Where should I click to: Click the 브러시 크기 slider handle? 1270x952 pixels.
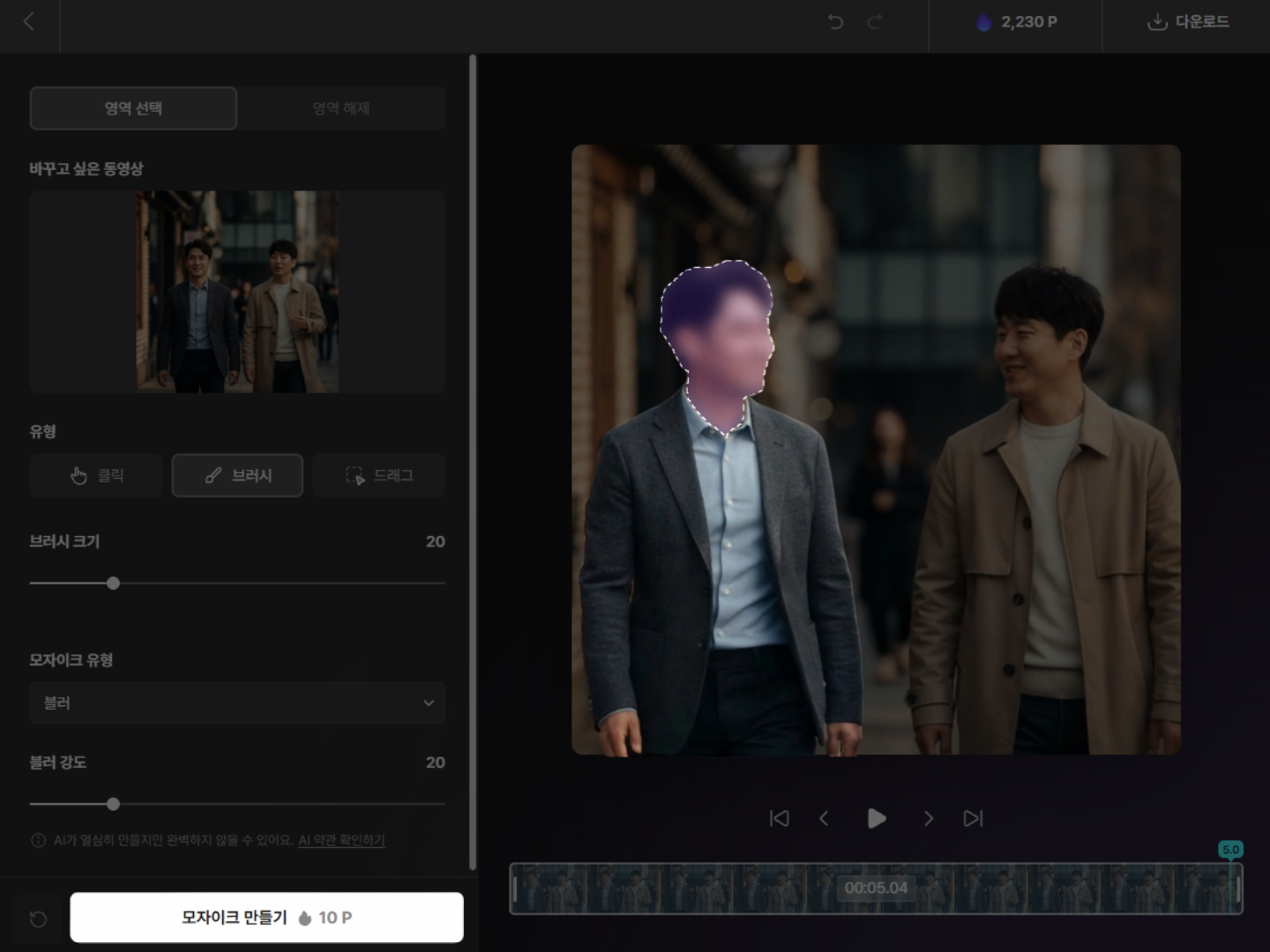click(x=113, y=584)
